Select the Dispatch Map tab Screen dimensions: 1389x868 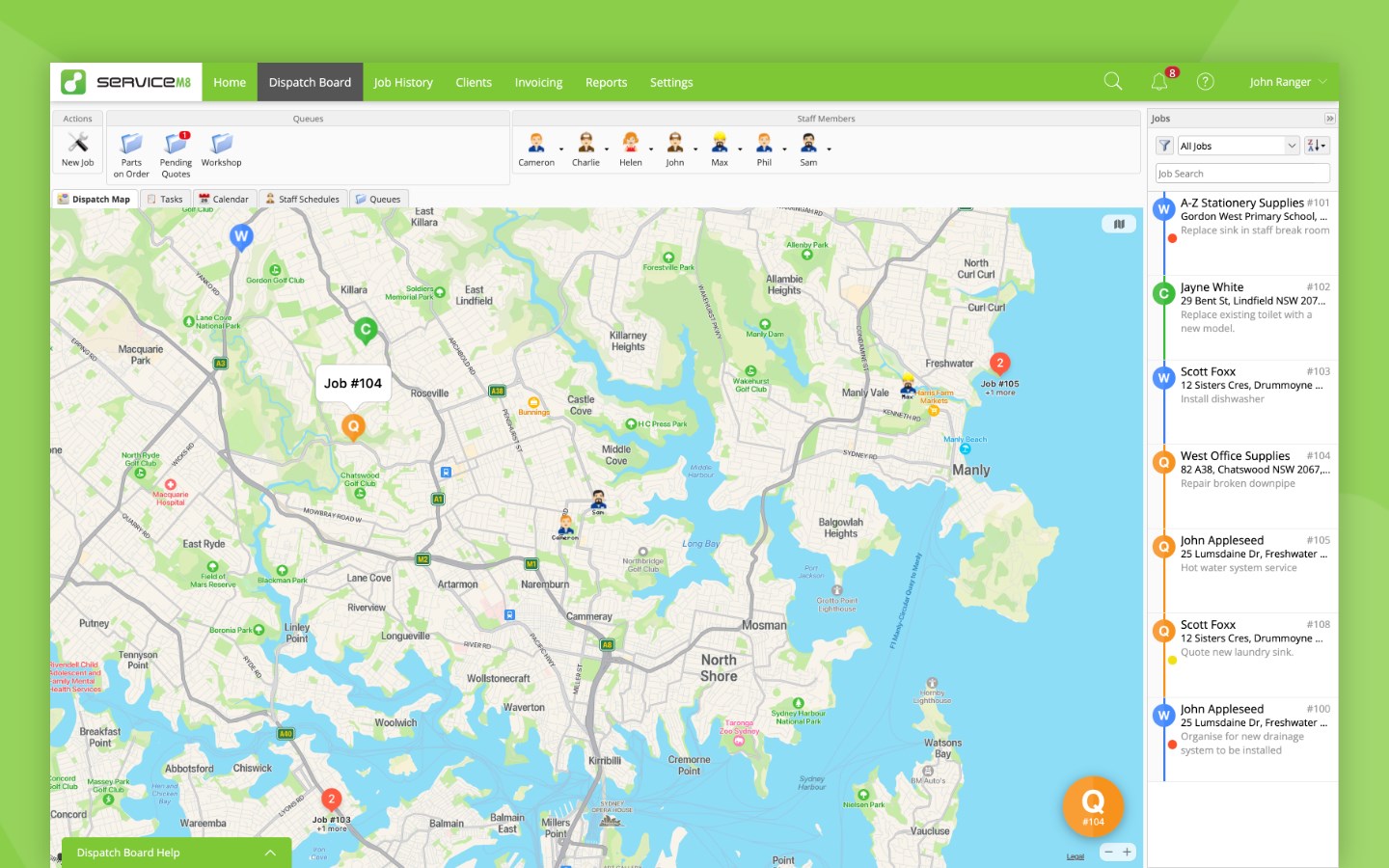pos(94,199)
